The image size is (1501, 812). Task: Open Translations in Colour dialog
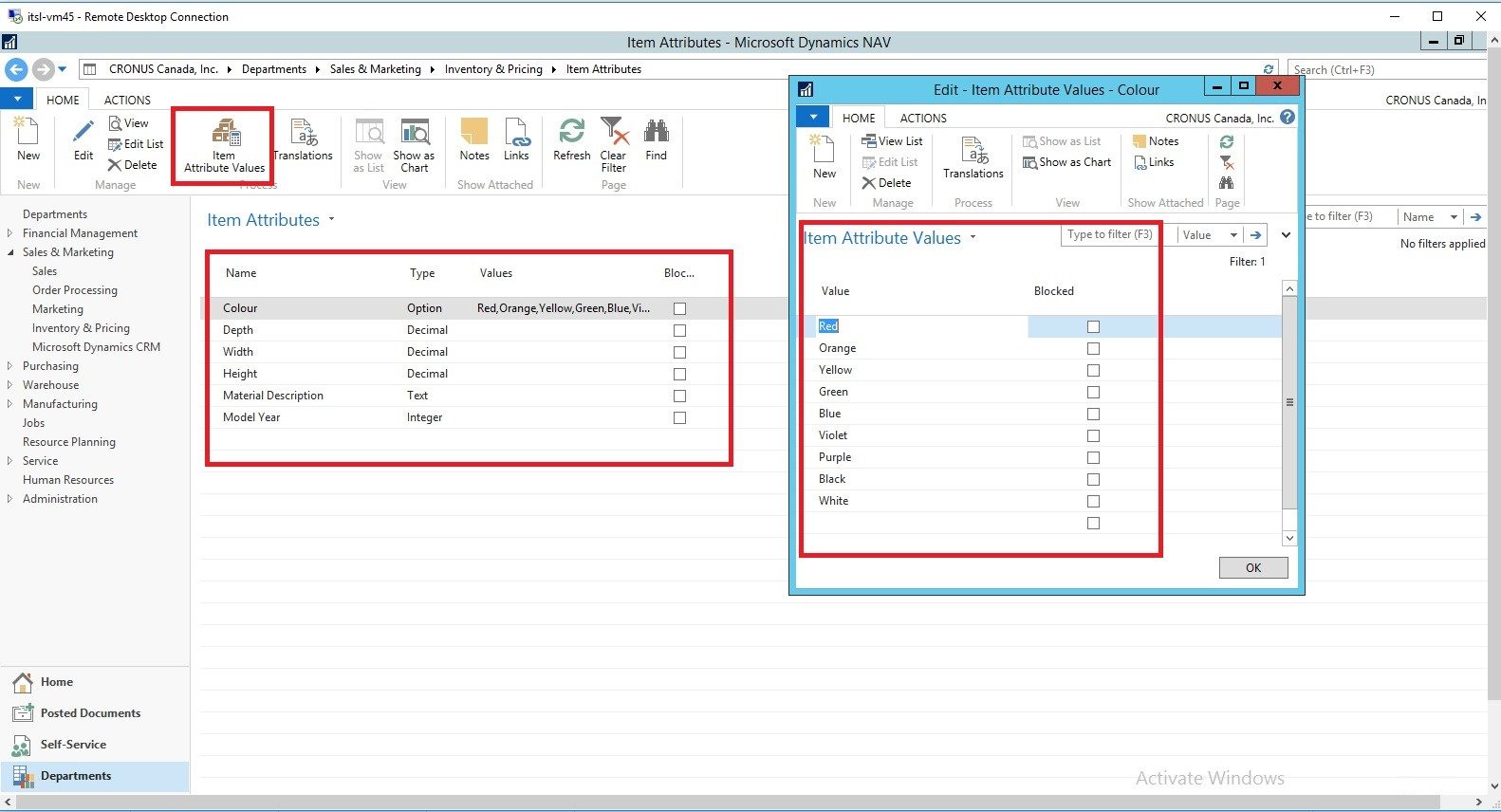click(x=973, y=157)
